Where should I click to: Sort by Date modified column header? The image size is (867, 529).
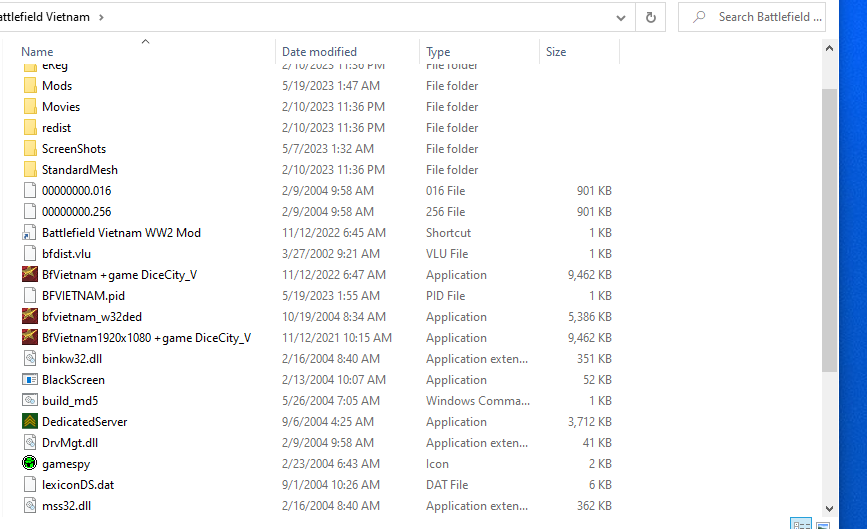pos(319,52)
